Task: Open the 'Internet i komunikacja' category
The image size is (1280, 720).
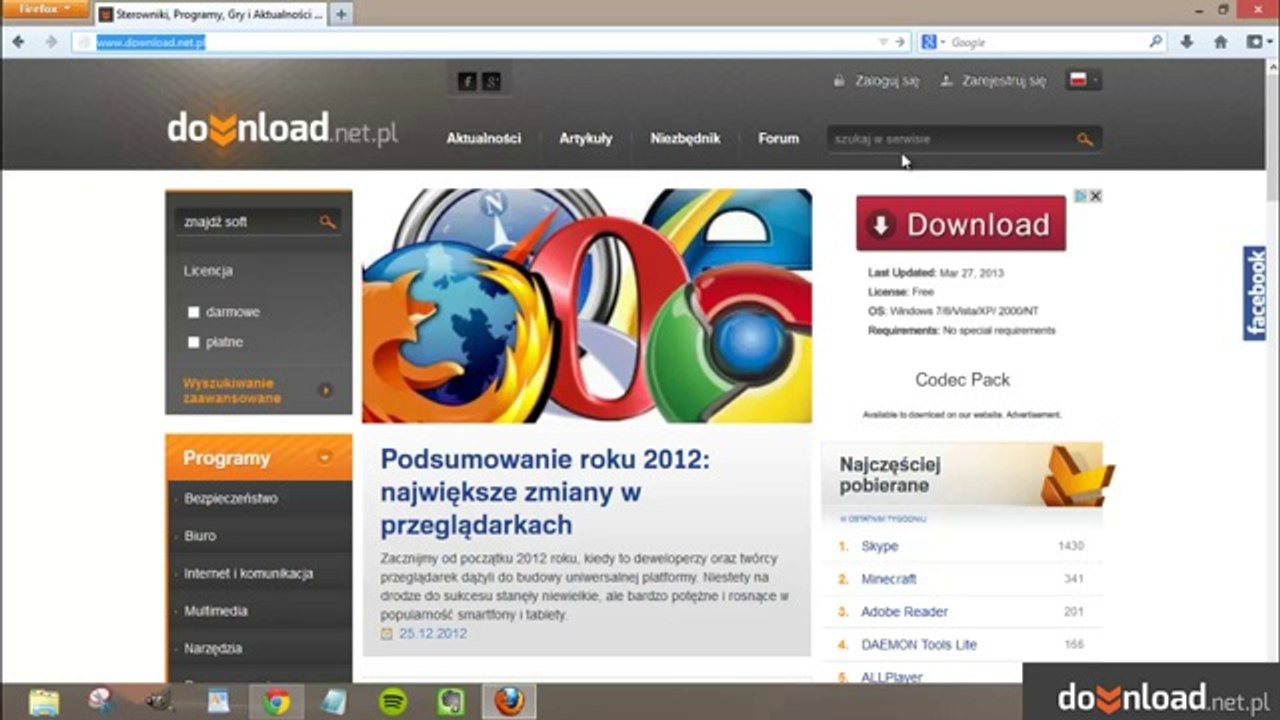Action: [249, 574]
